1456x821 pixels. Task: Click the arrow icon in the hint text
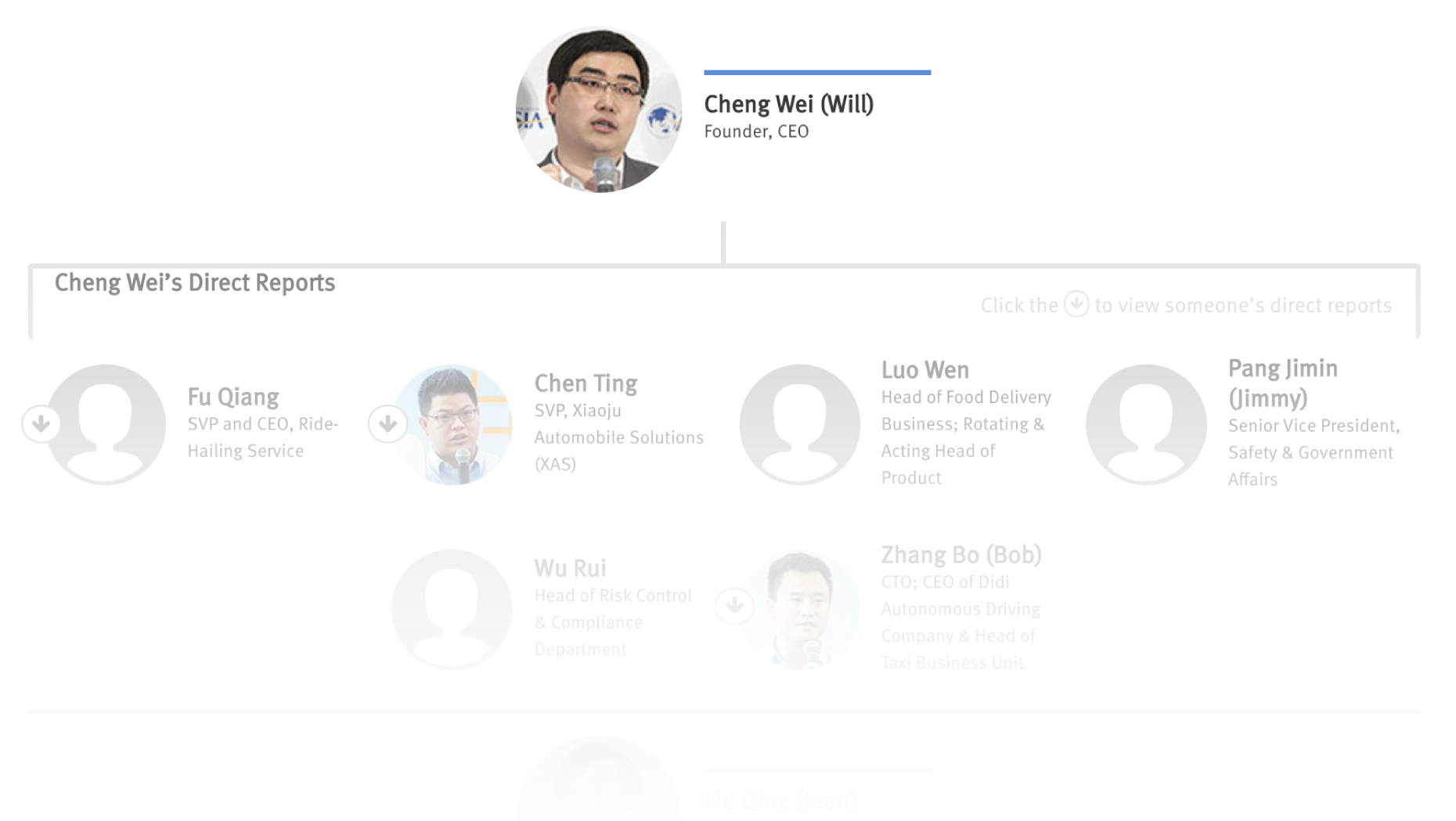pos(1076,304)
